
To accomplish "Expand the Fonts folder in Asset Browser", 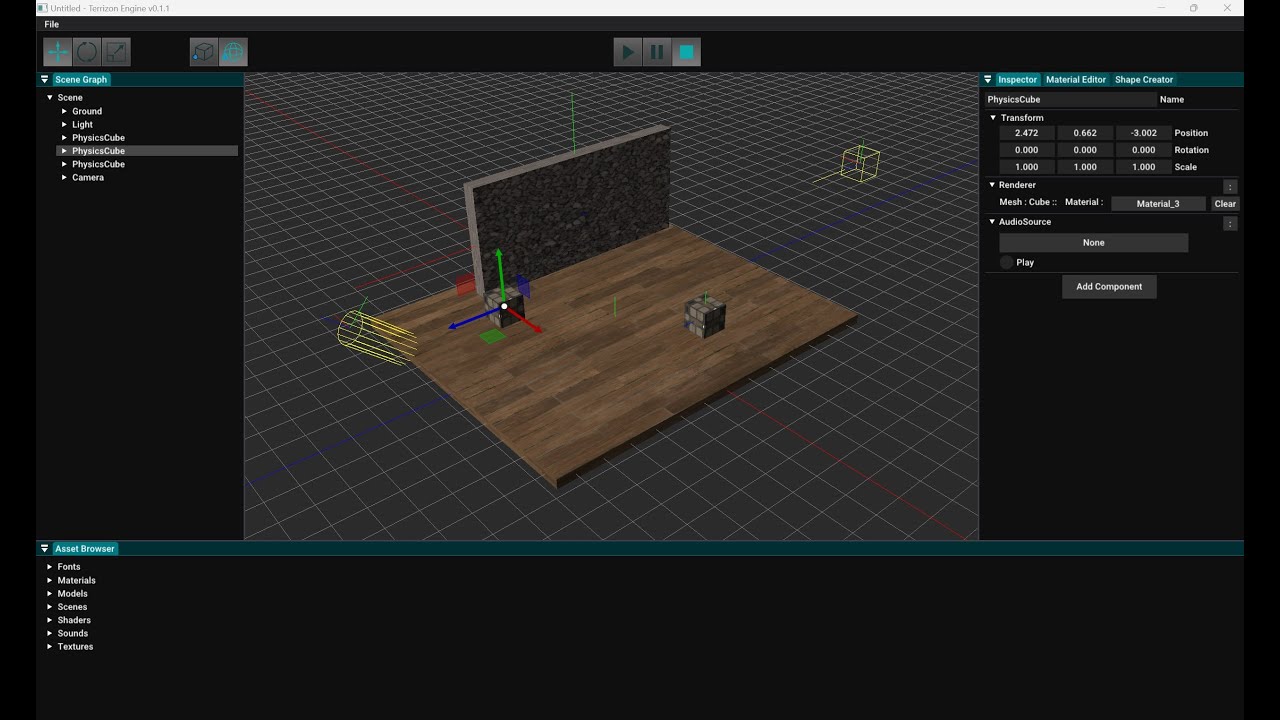I will tap(50, 567).
